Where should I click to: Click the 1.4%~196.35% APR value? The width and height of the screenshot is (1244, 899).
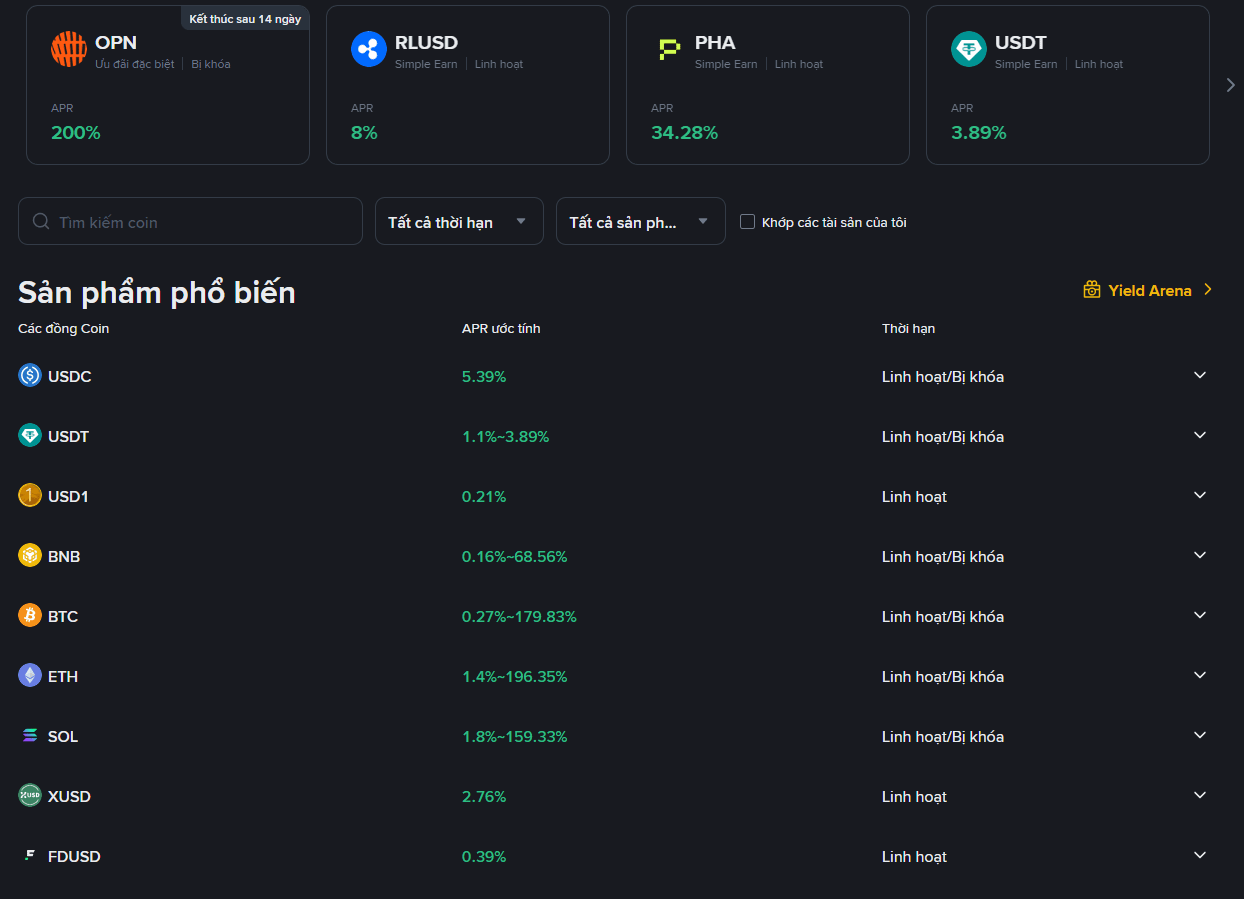coord(514,676)
